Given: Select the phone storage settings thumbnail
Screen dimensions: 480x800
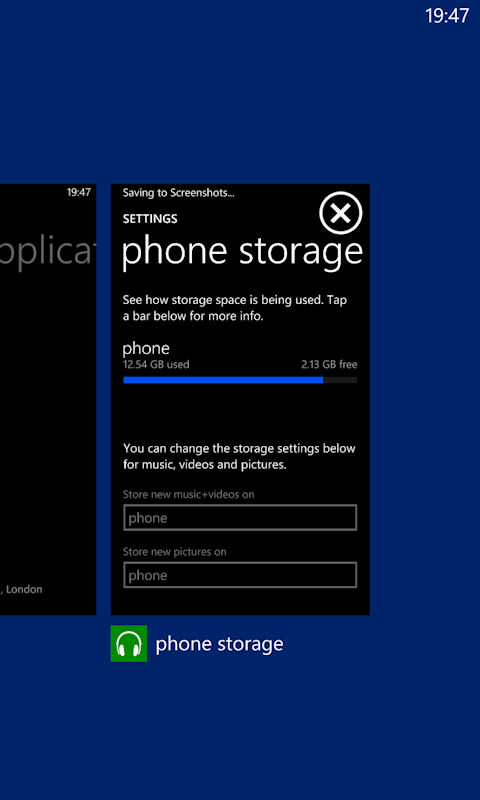Looking at the screenshot, I should [240, 399].
